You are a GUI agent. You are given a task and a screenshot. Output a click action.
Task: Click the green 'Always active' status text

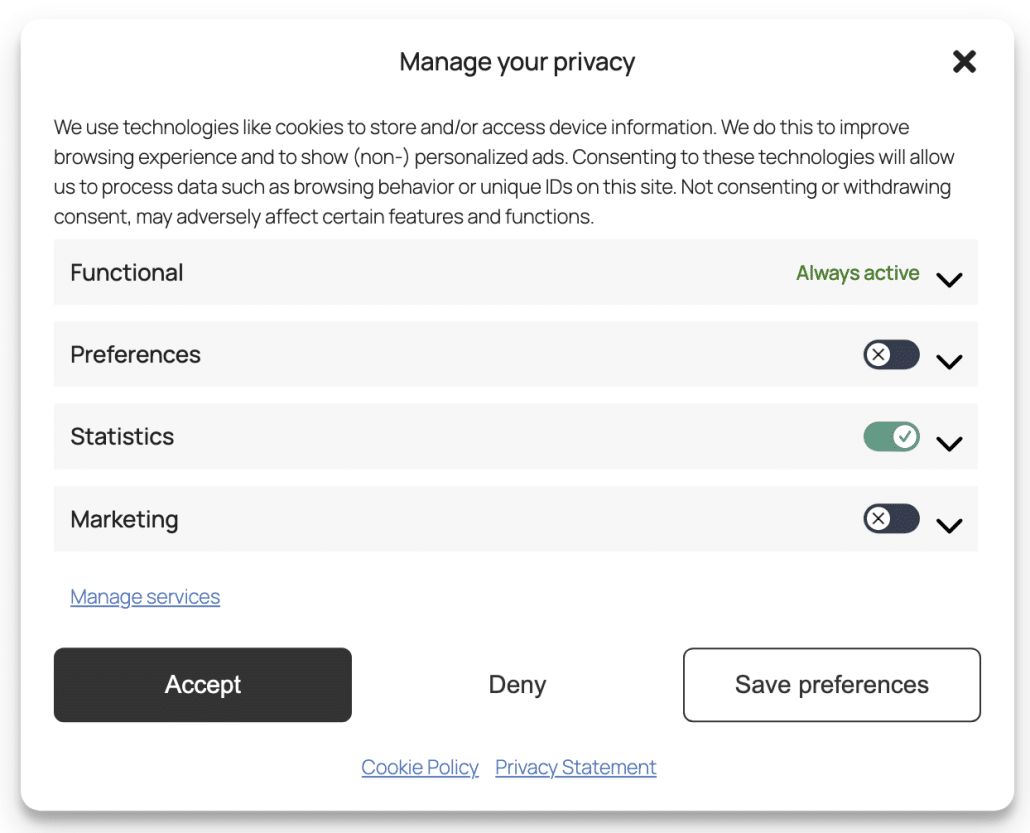(x=857, y=273)
